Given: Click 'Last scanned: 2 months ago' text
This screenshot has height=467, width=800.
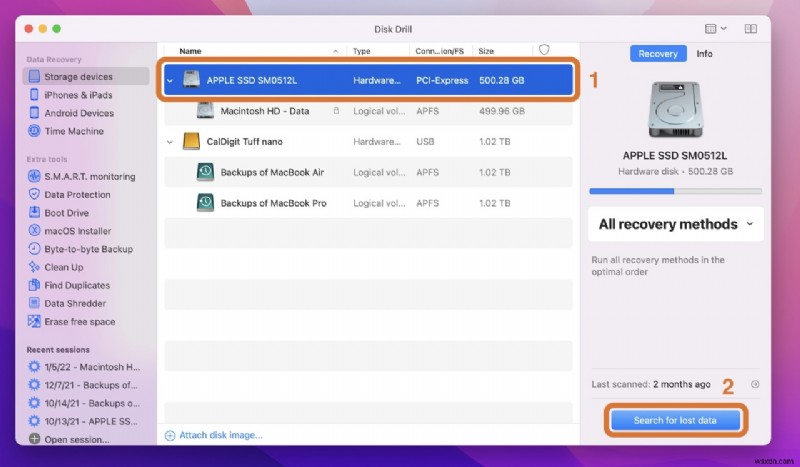Looking at the screenshot, I should coord(651,384).
